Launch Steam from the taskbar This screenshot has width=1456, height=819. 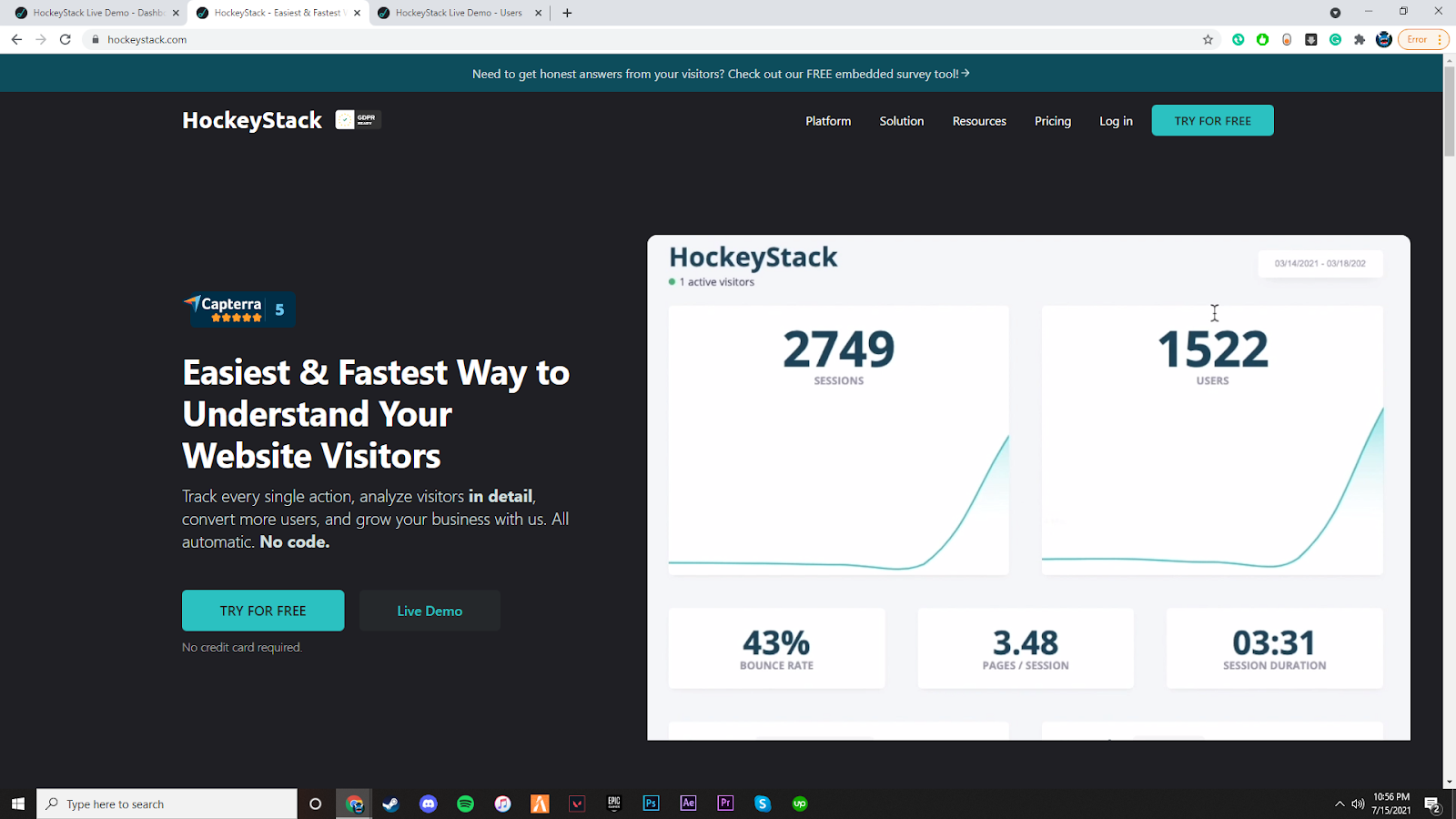click(391, 804)
